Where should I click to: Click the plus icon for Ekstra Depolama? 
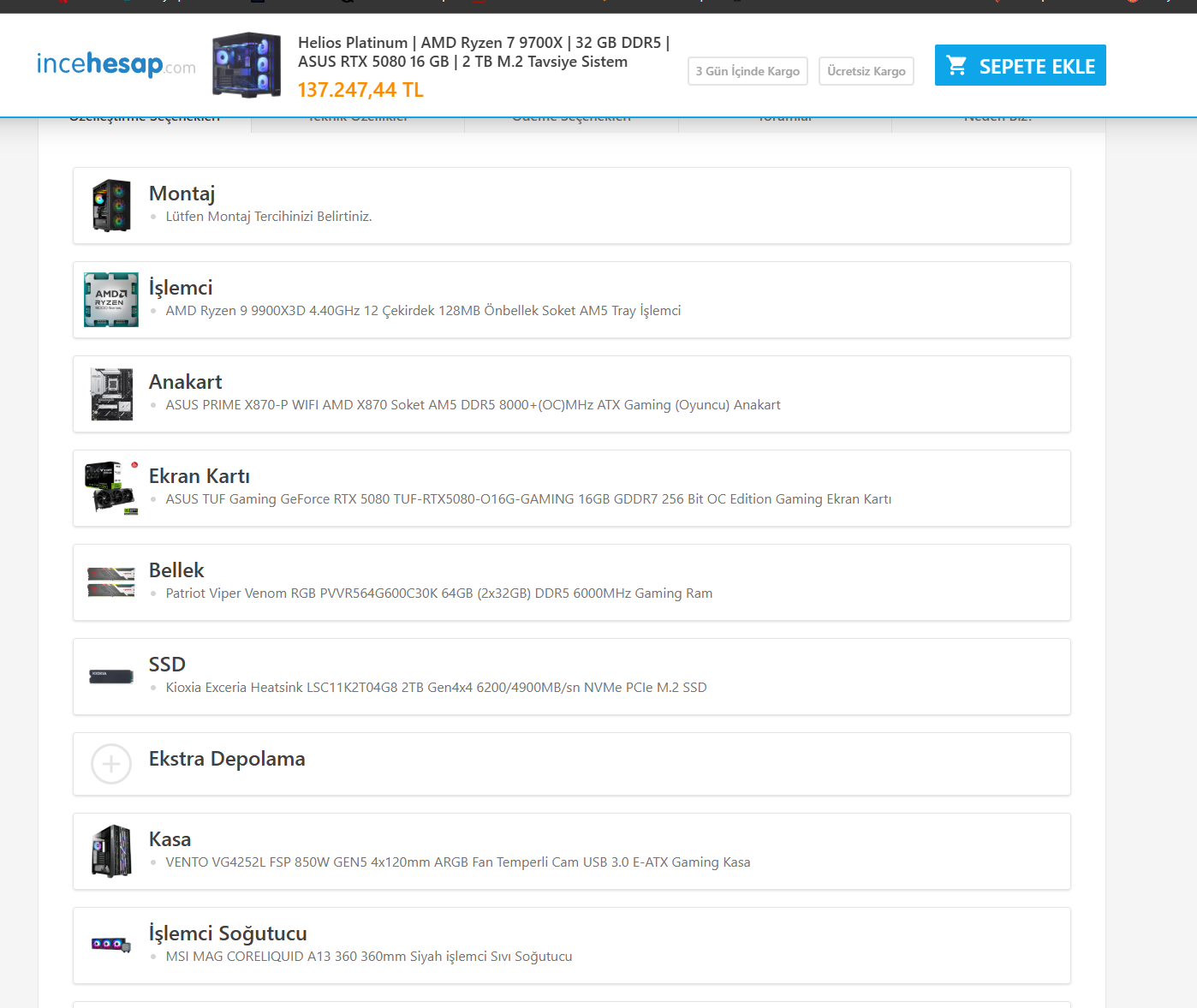click(111, 764)
